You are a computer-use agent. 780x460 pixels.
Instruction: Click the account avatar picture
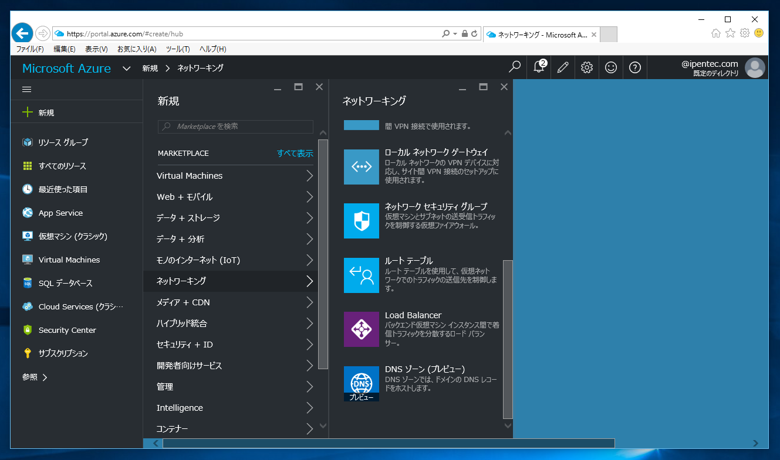tap(755, 68)
